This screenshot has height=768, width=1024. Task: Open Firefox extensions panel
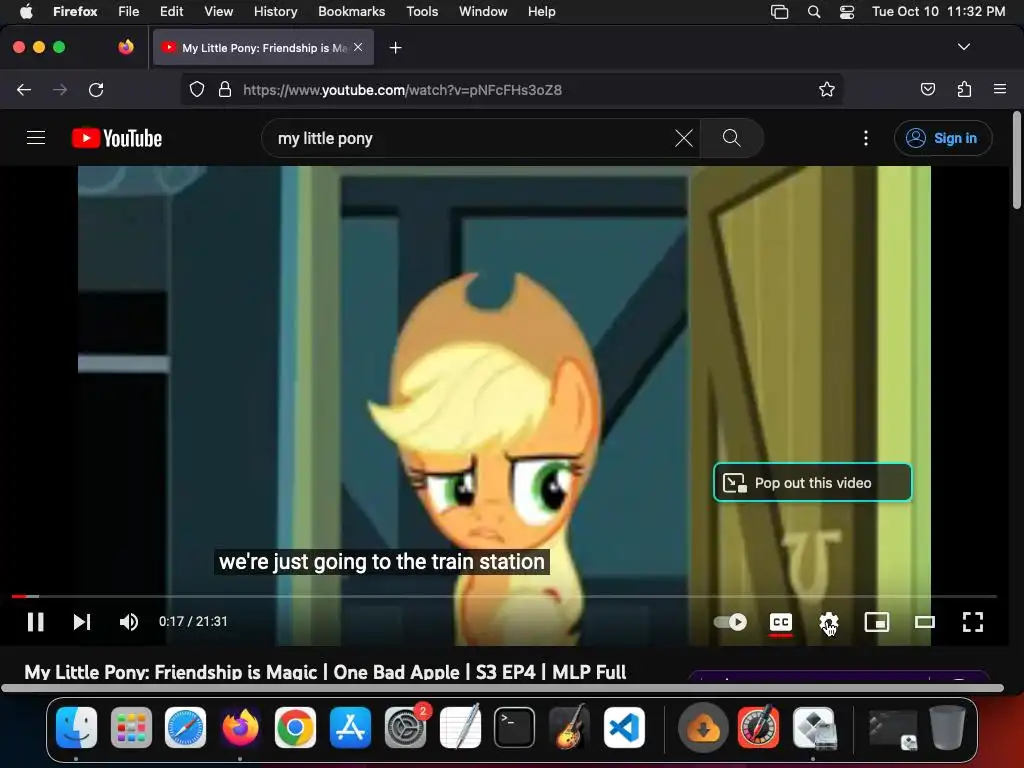[964, 89]
